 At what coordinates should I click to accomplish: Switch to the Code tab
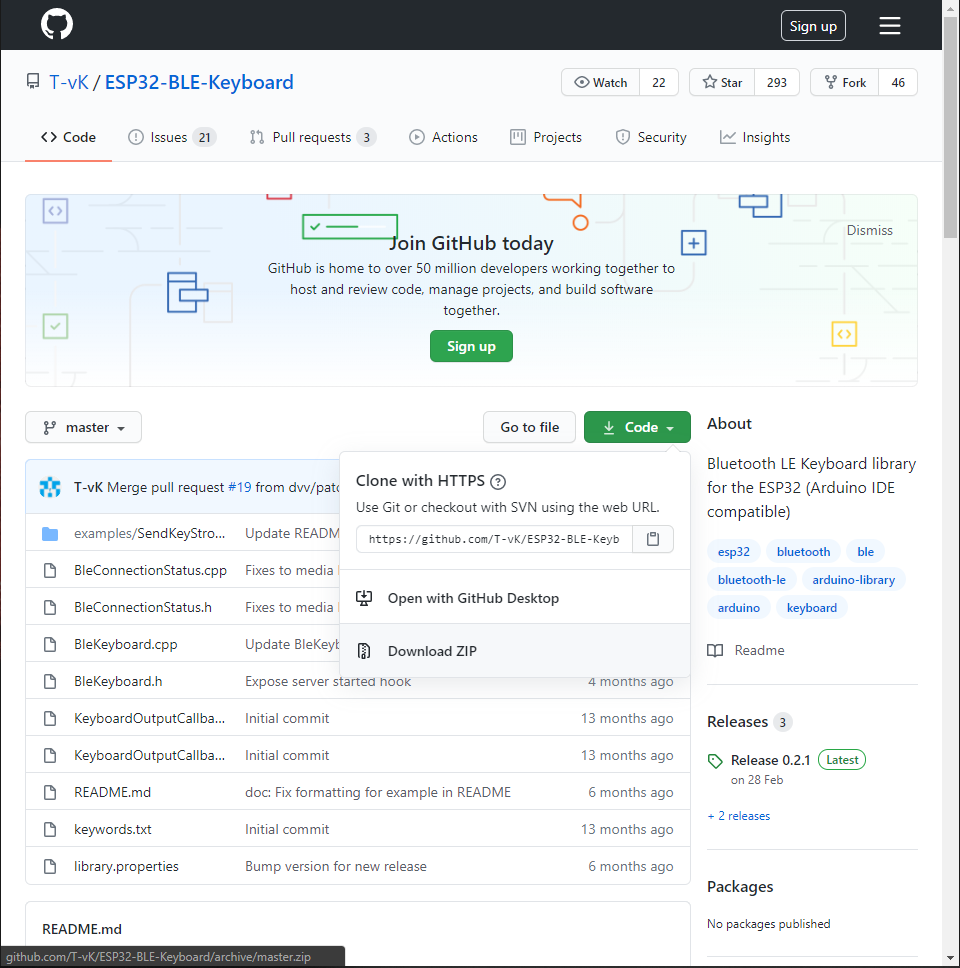pos(68,137)
